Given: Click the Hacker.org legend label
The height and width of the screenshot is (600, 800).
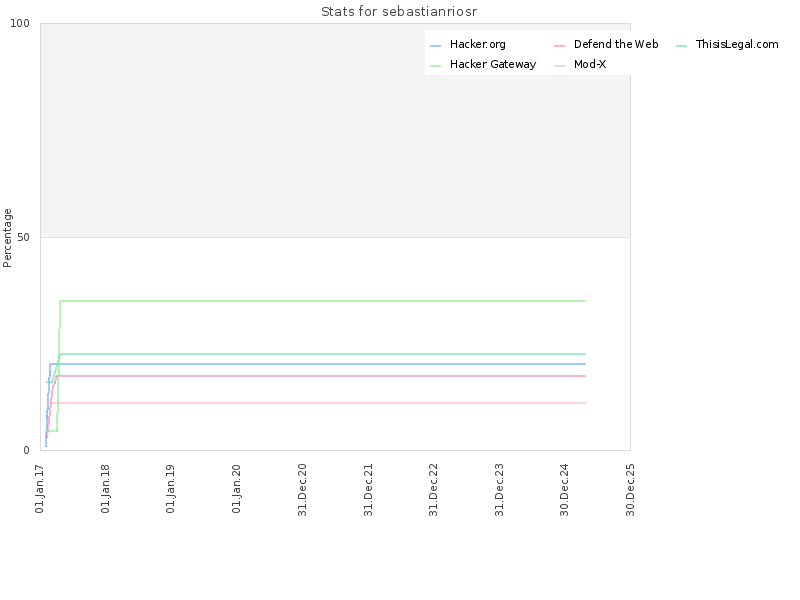Looking at the screenshot, I should tap(478, 44).
